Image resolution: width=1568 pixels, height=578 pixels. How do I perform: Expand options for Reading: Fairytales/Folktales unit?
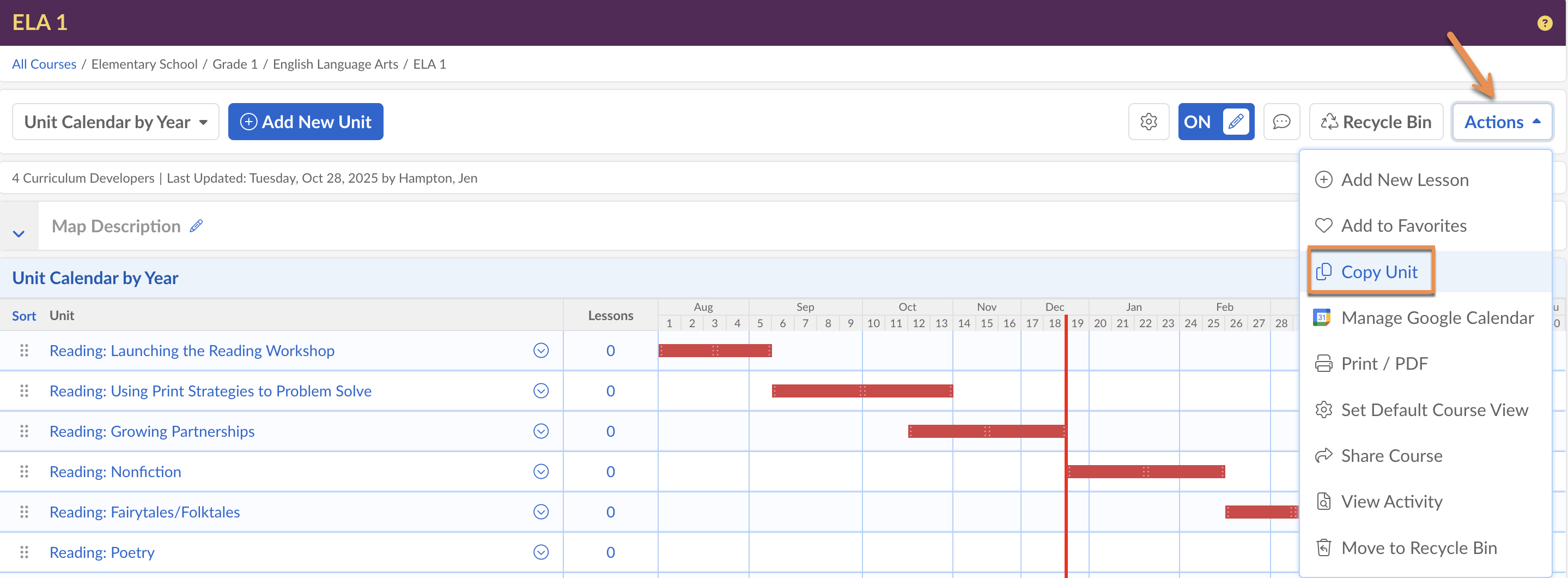click(x=540, y=511)
